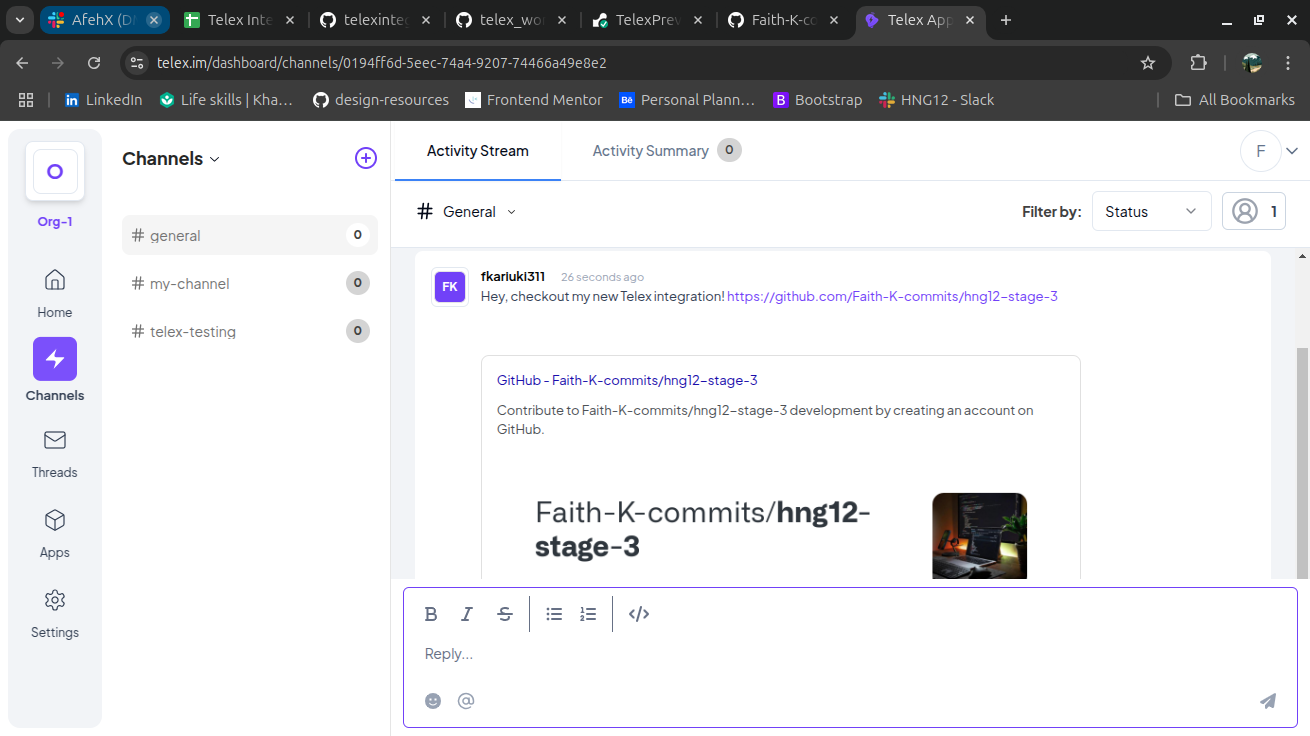View channel members count button
This screenshot has width=1310, height=736.
click(1254, 211)
